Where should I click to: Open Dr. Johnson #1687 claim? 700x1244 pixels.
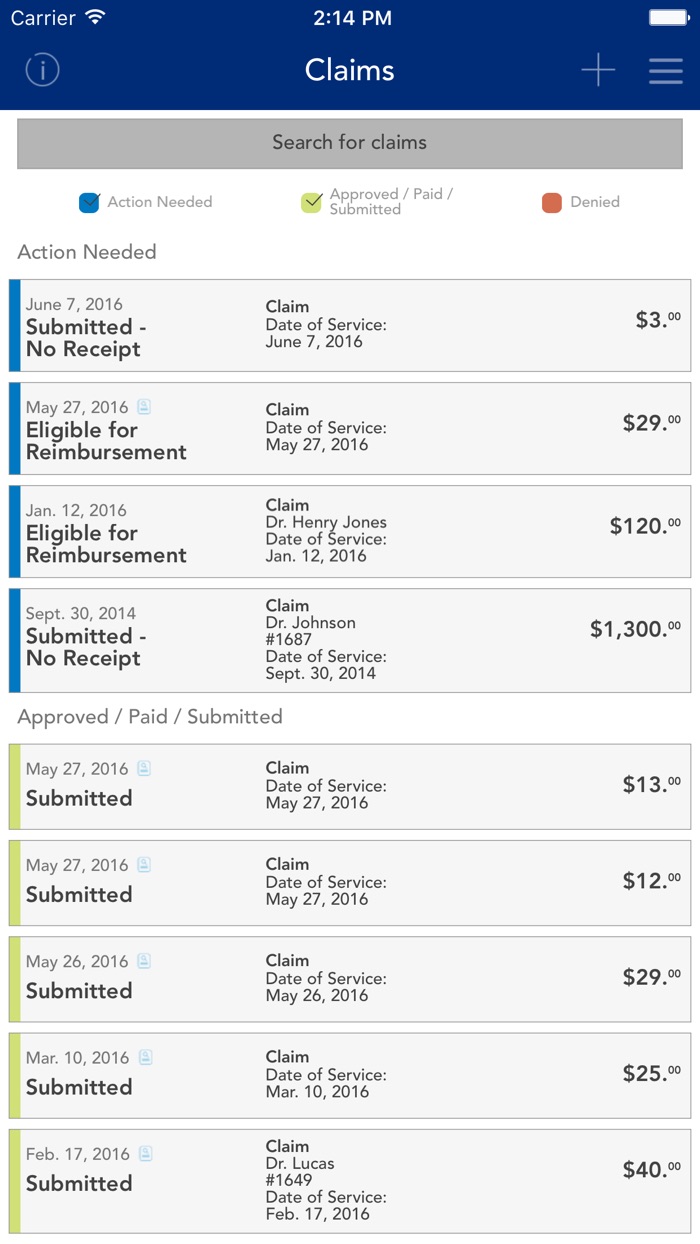(x=350, y=640)
